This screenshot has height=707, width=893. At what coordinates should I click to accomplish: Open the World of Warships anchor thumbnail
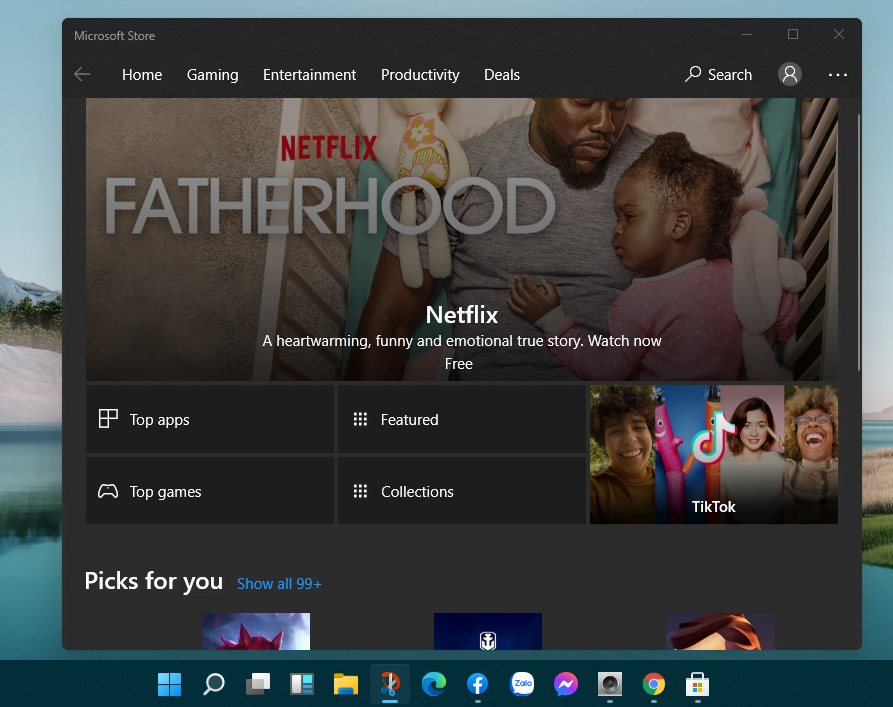click(x=488, y=631)
